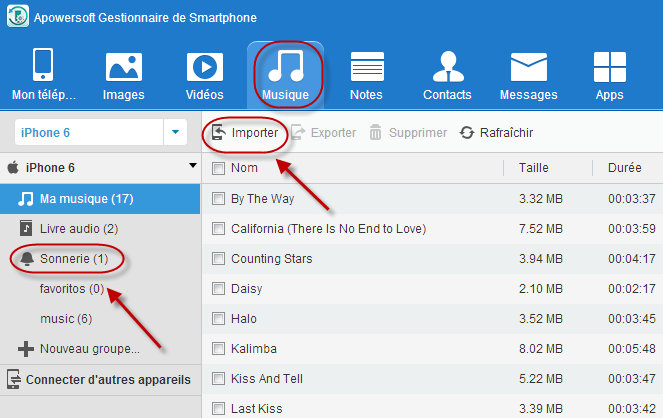Select Ma musique (17) playlist
The height and width of the screenshot is (418, 663).
(x=100, y=199)
